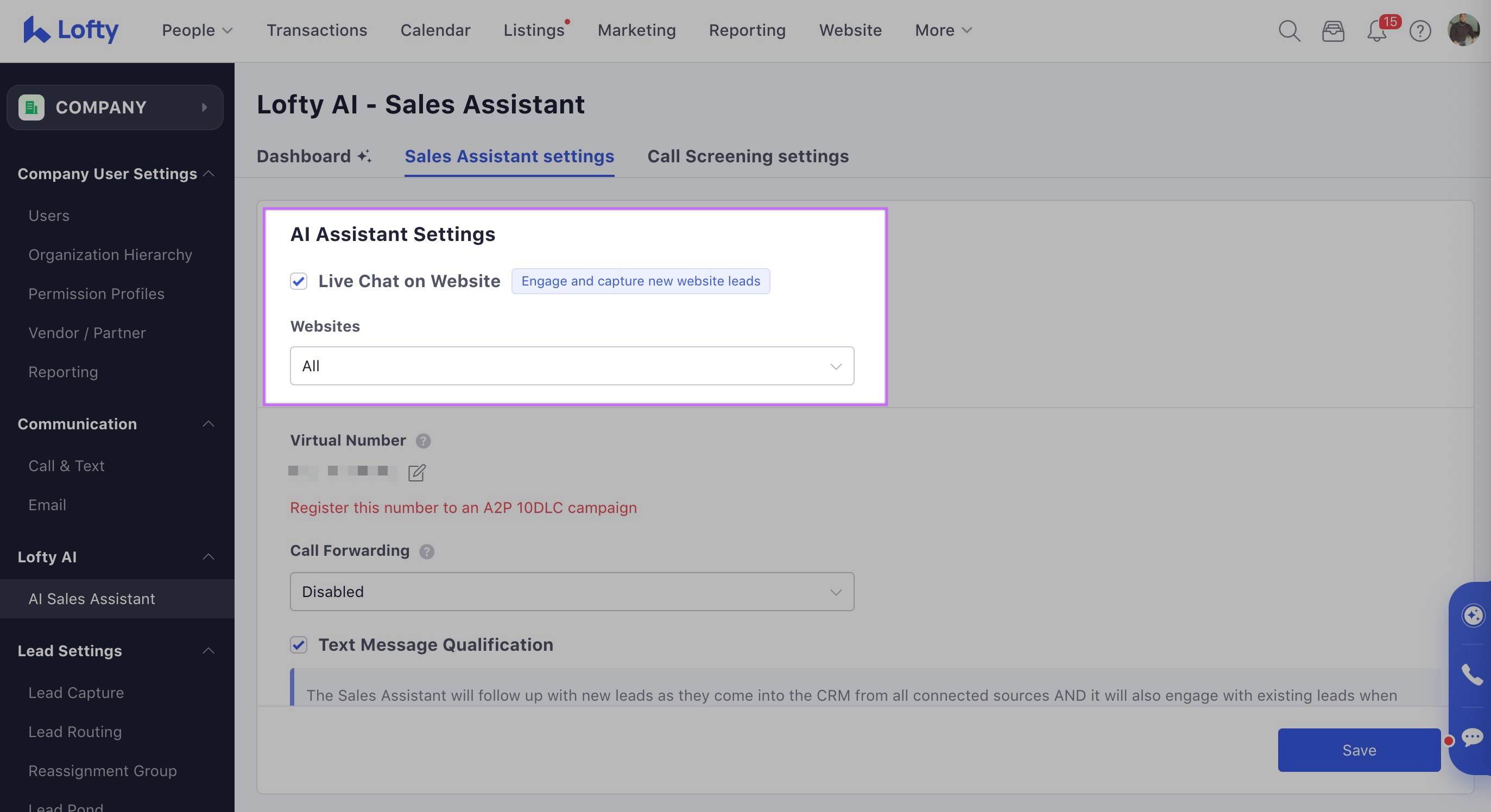Open Lead Routing settings
1491x812 pixels.
pos(75,732)
